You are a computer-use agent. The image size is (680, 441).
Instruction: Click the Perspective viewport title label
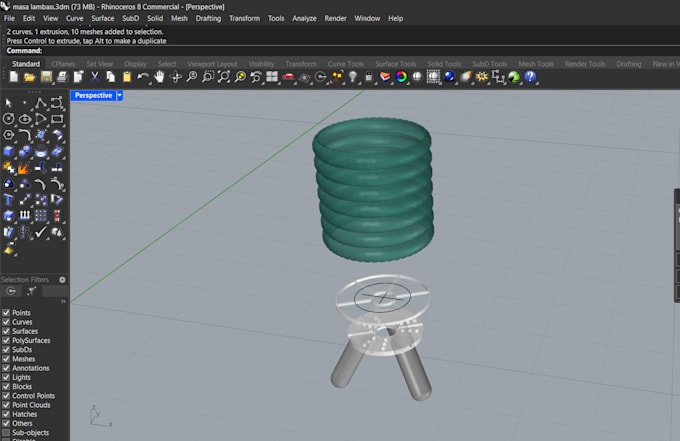(93, 95)
